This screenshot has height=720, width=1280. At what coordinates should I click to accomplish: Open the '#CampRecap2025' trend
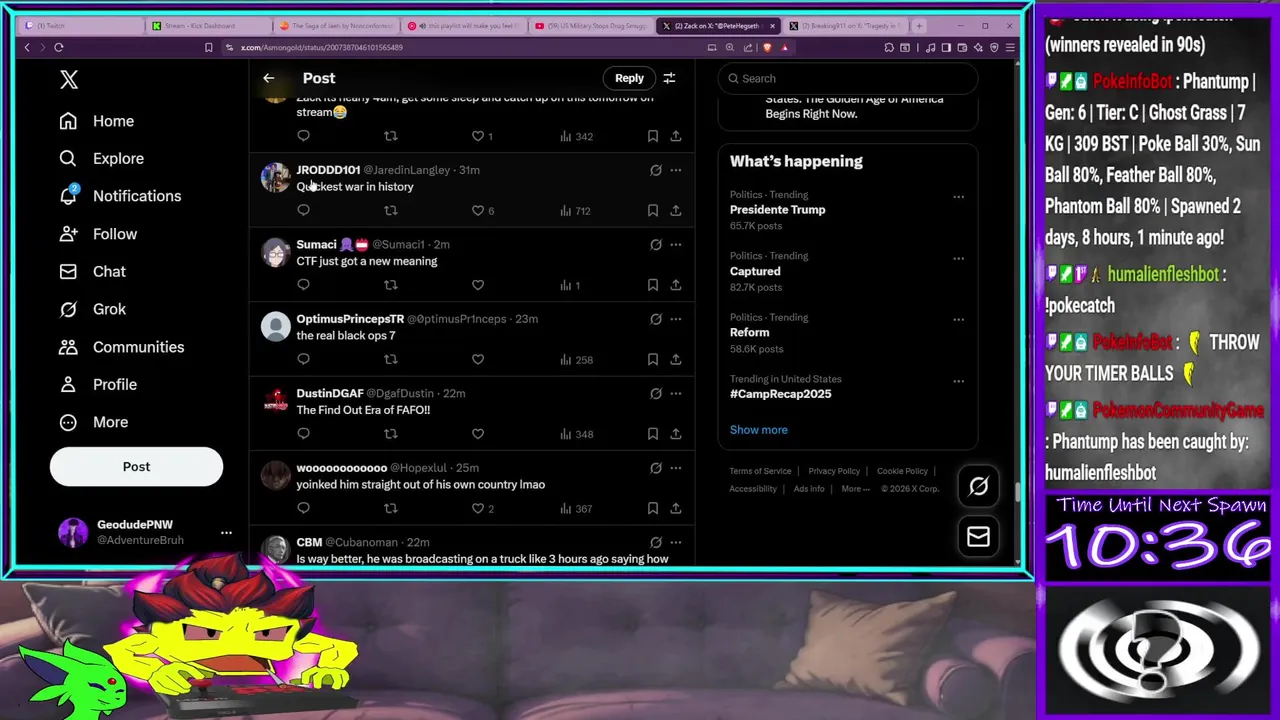780,394
